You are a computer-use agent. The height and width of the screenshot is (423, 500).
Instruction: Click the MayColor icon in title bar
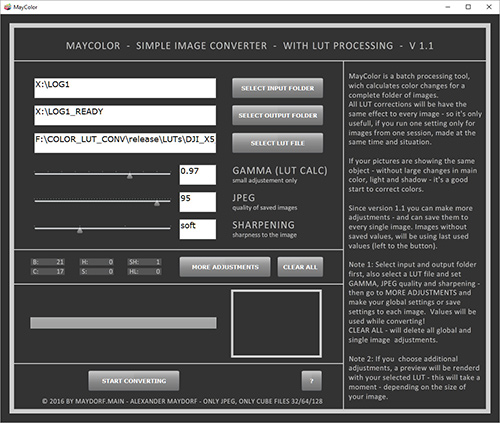coord(8,7)
